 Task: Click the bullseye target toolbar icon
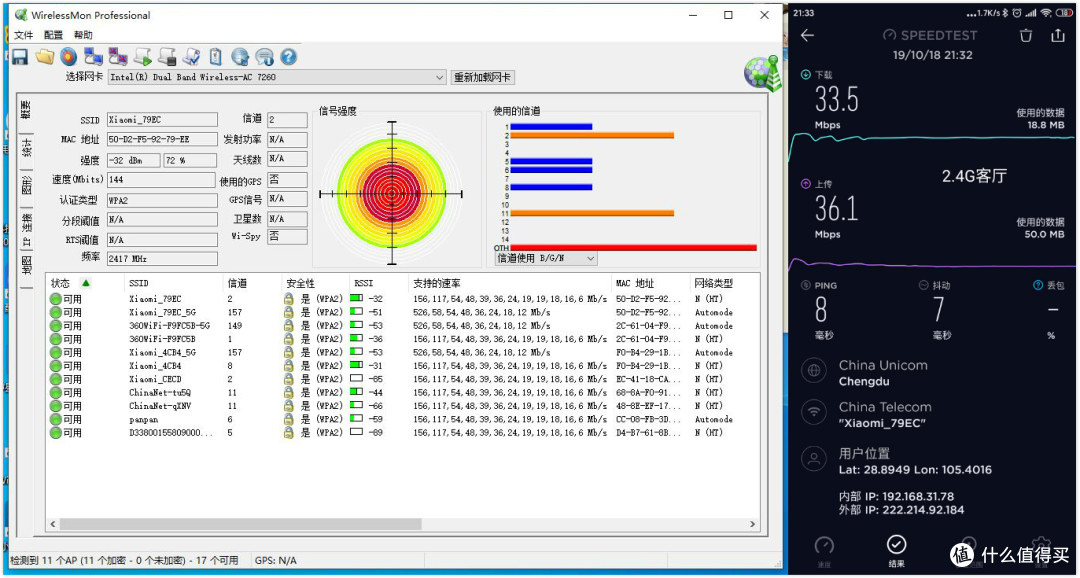68,56
